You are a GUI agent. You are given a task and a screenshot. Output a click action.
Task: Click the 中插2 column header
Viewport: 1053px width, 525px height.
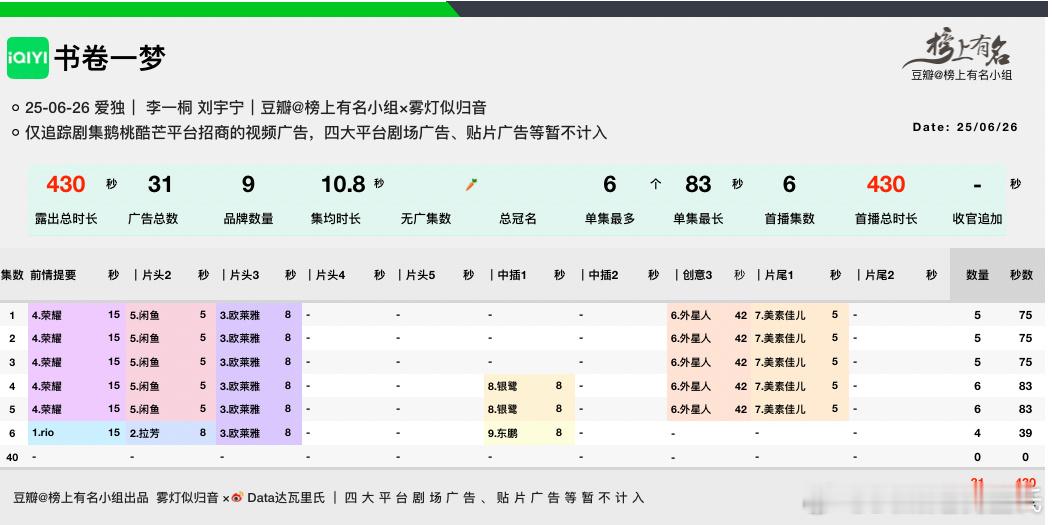click(x=603, y=275)
